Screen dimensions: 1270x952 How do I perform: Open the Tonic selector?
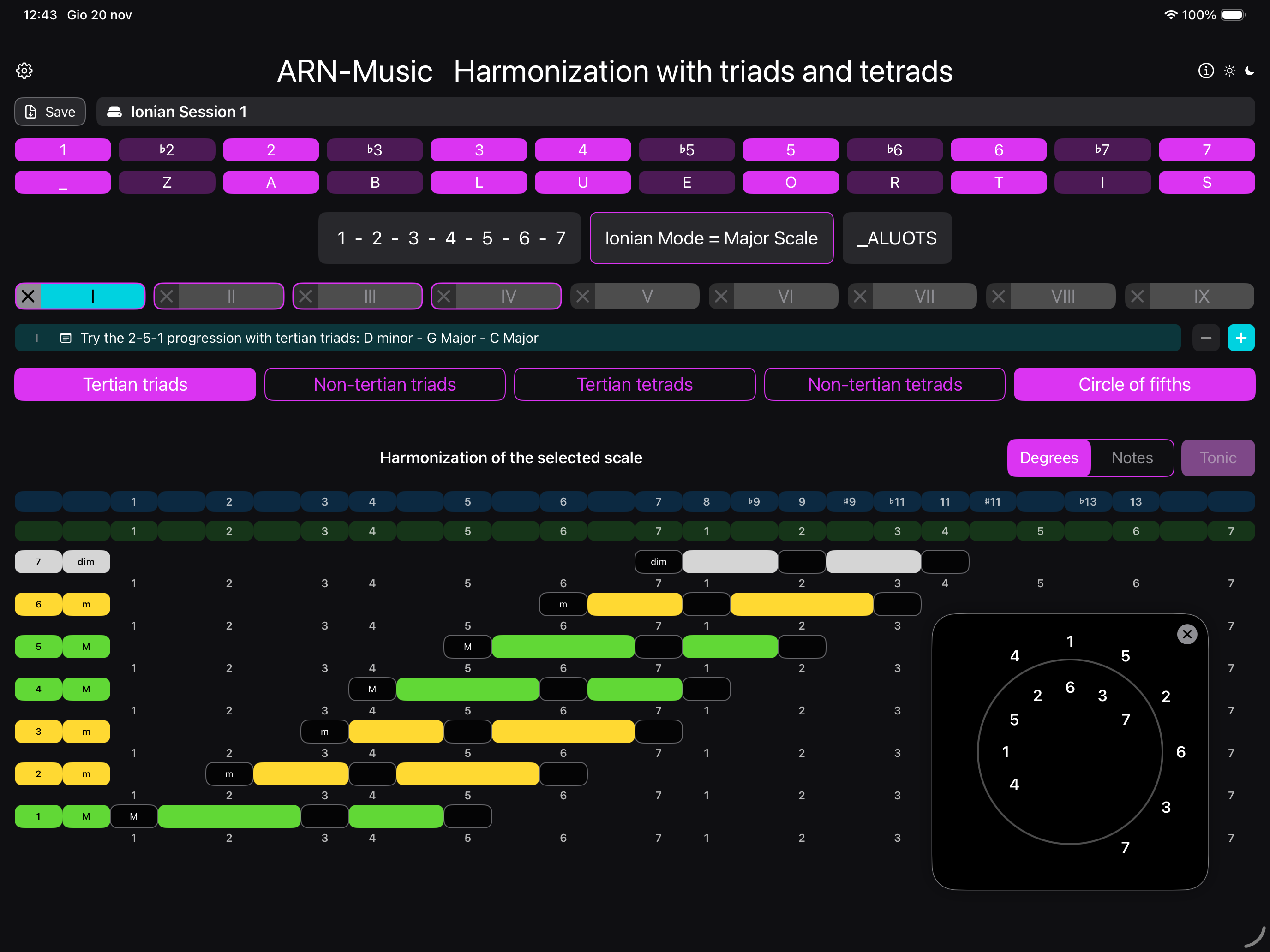tap(1218, 458)
